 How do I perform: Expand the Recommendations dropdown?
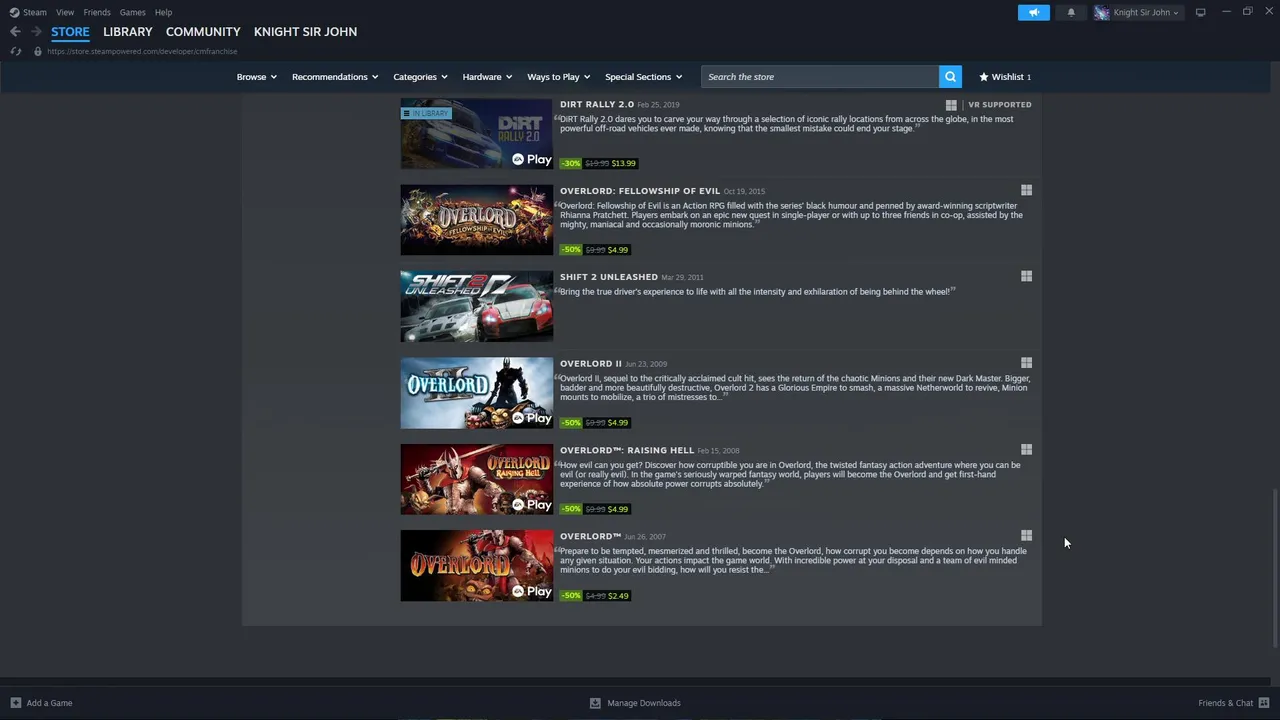click(x=335, y=77)
